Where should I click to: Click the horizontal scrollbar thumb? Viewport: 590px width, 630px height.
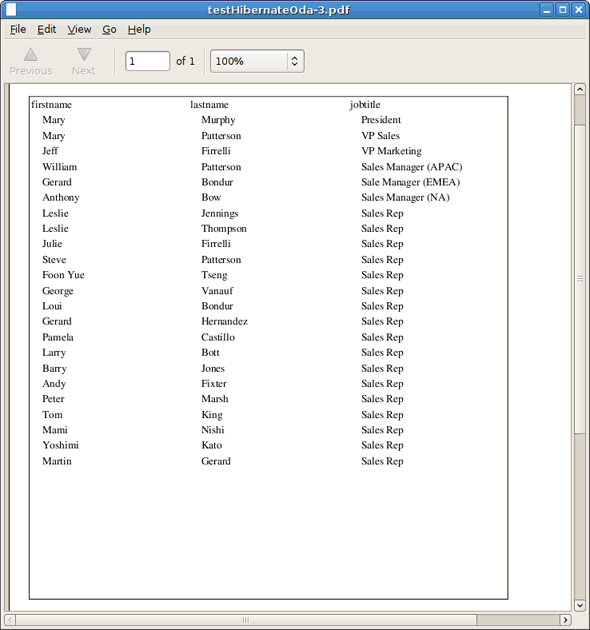(x=246, y=620)
